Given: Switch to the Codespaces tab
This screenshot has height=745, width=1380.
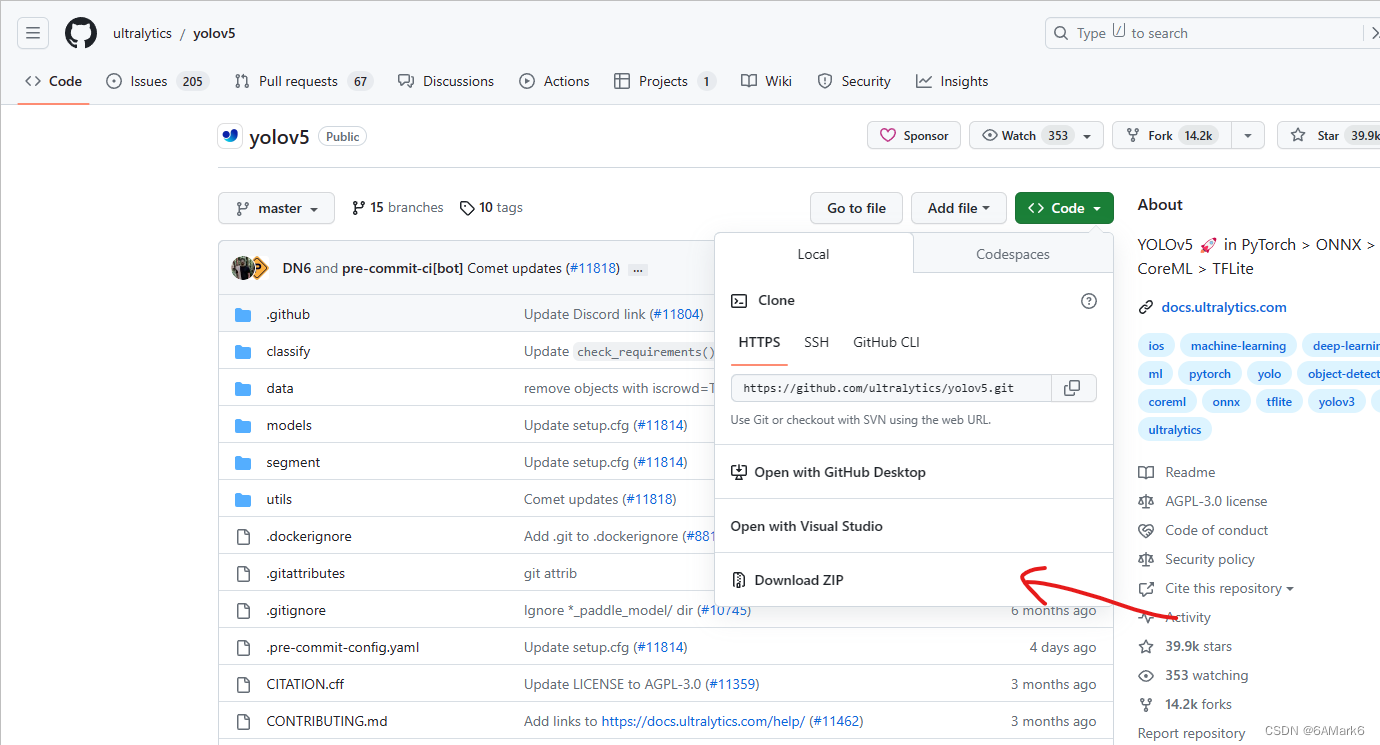Looking at the screenshot, I should pyautogui.click(x=1013, y=254).
